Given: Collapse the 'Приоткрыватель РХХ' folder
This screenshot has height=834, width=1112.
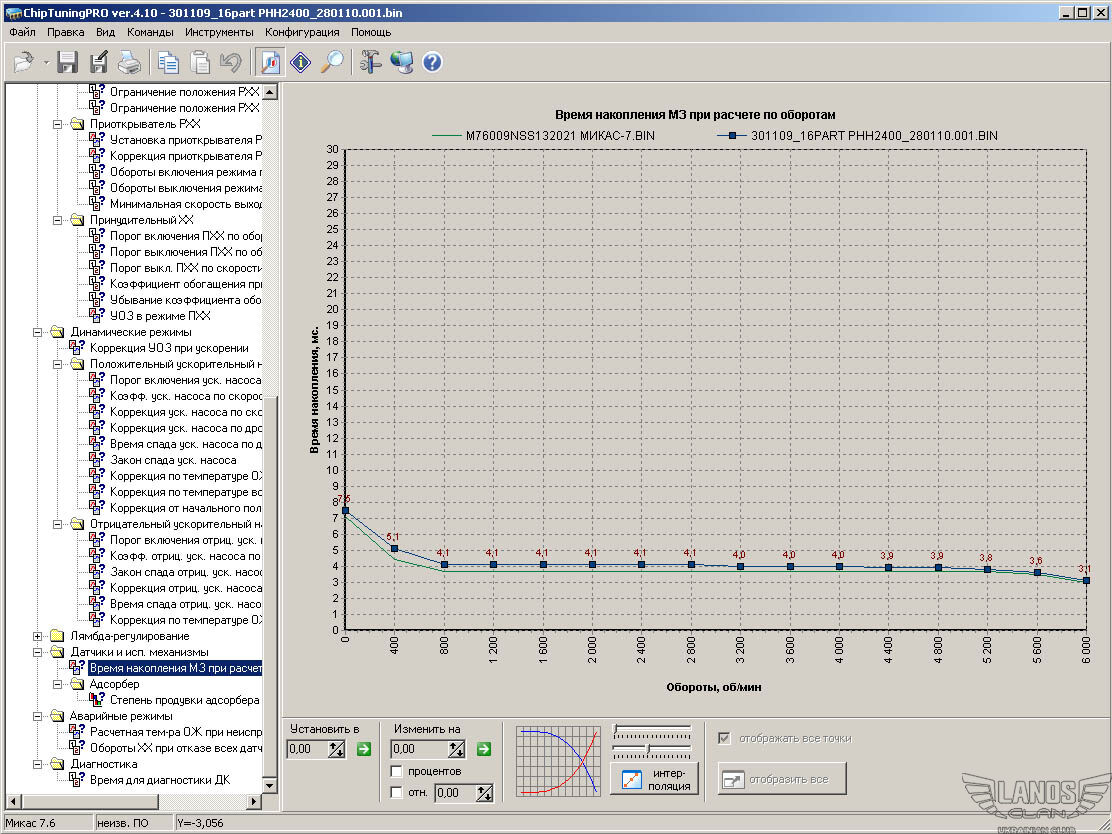Looking at the screenshot, I should [57, 124].
